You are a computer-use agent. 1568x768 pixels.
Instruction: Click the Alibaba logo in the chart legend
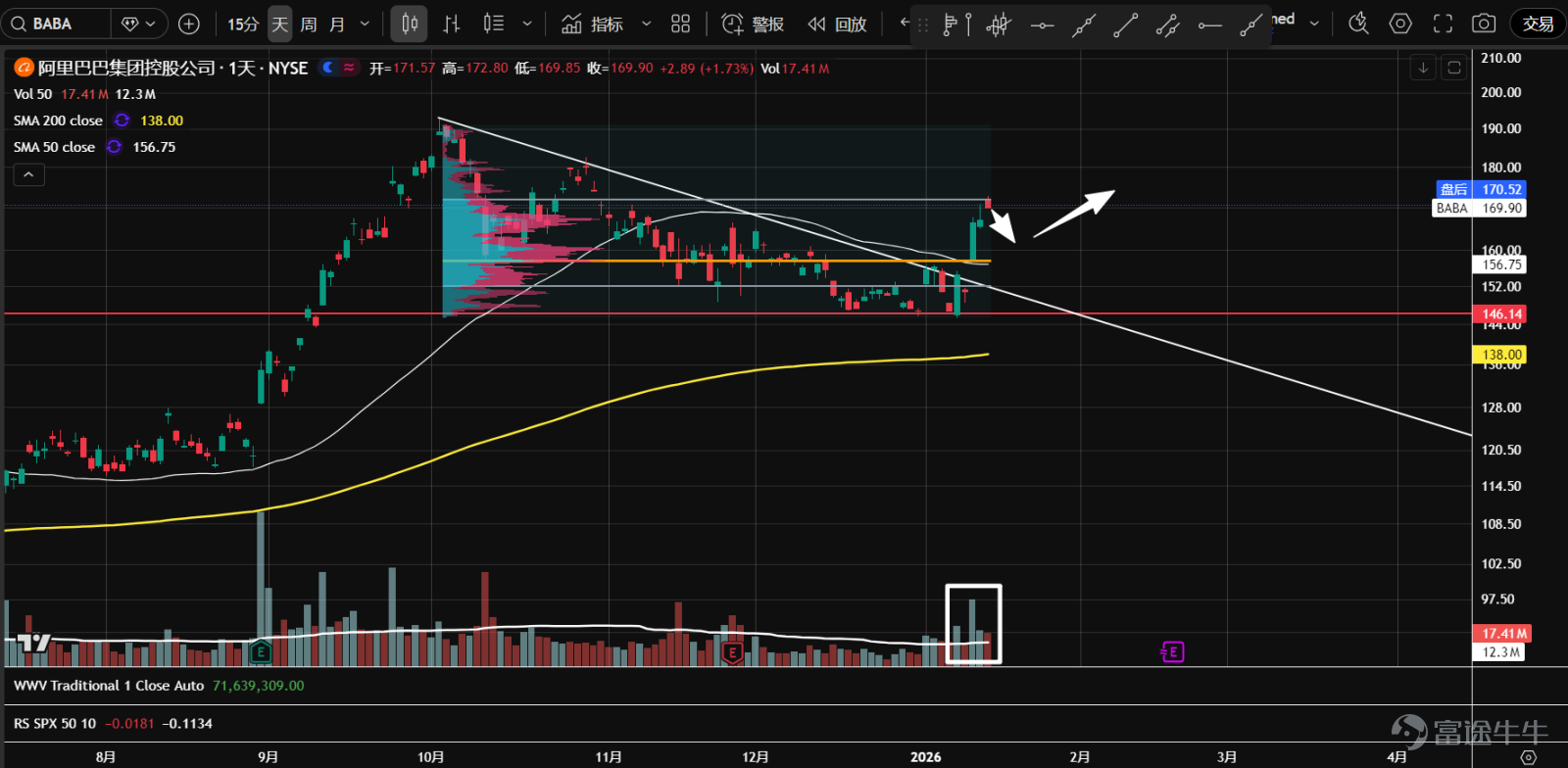click(x=24, y=68)
